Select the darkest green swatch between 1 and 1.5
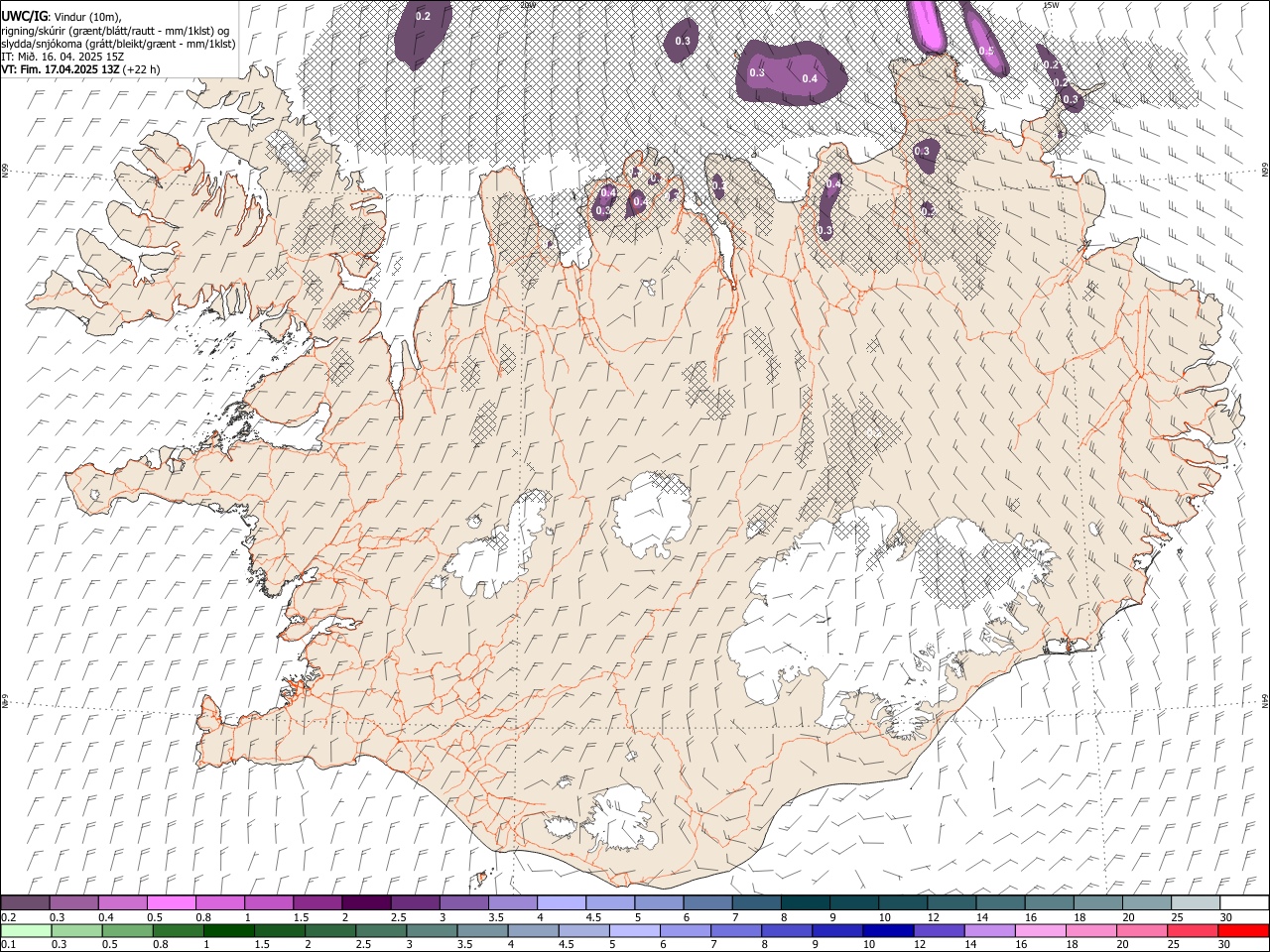 coord(228,931)
